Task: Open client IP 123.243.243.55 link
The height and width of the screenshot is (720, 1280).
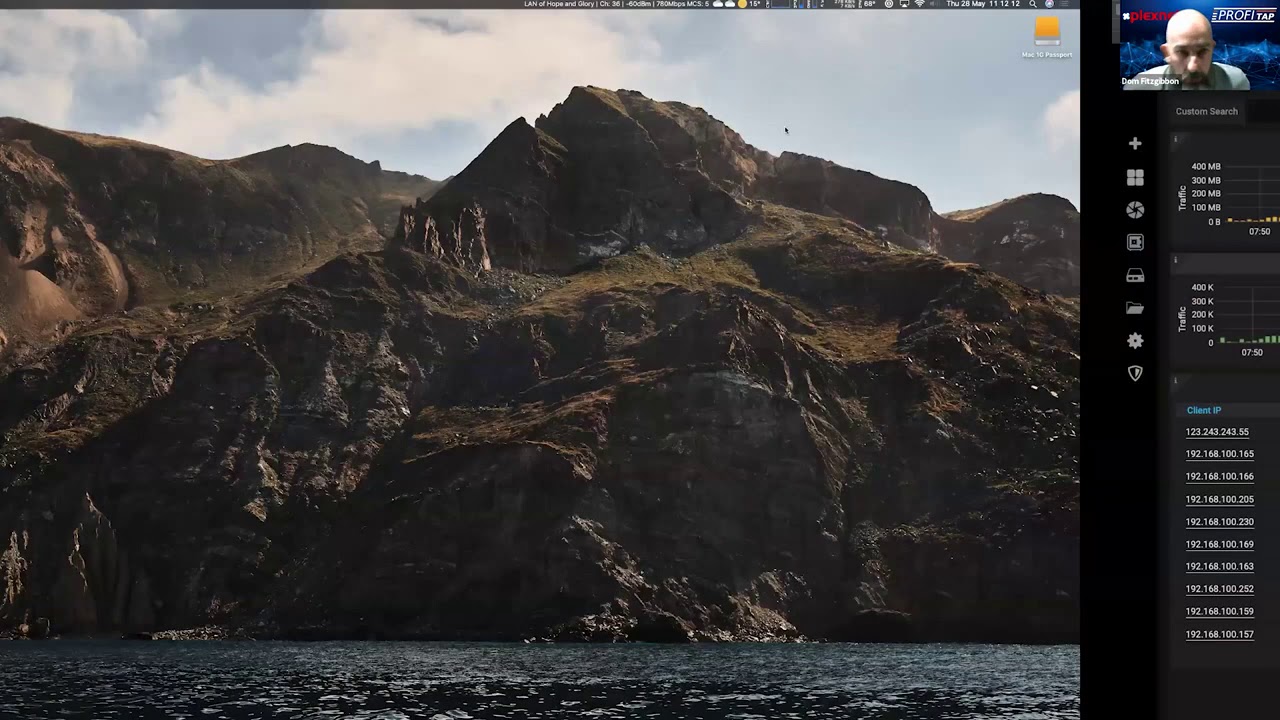Action: pyautogui.click(x=1217, y=432)
